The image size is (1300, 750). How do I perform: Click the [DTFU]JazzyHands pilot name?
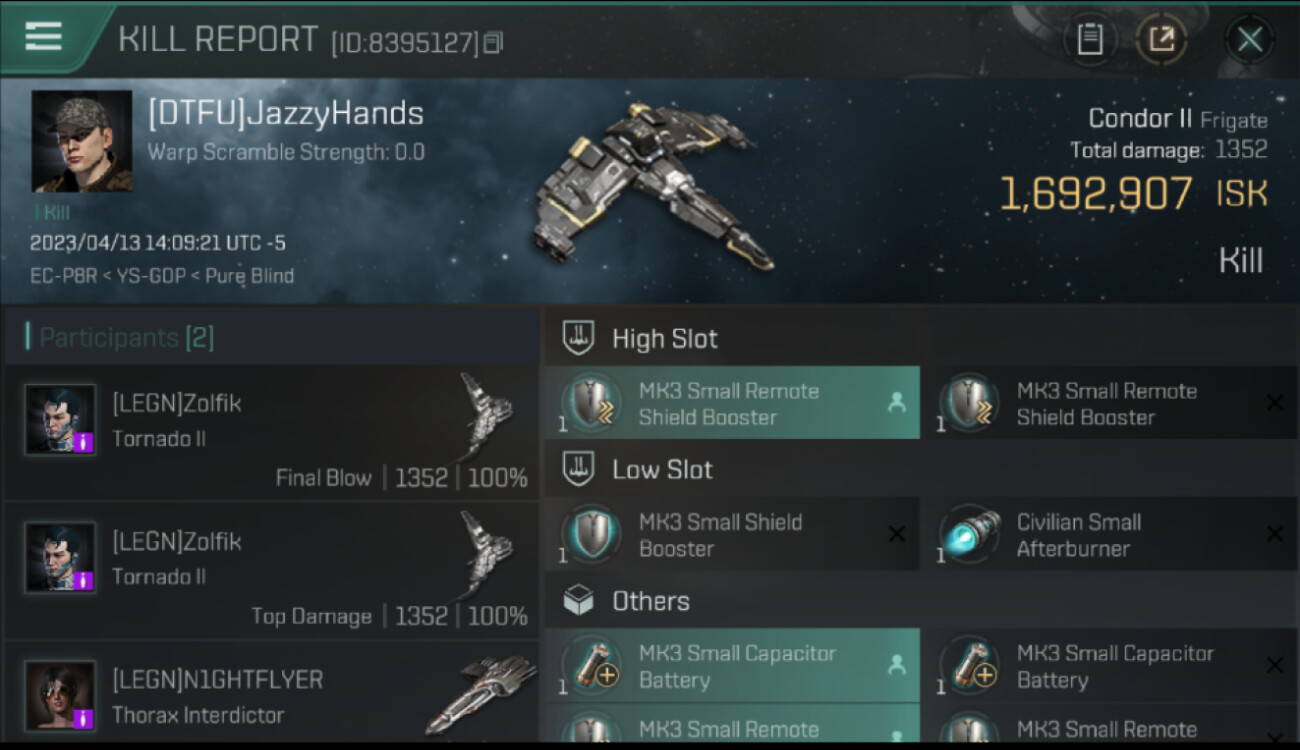pos(286,113)
